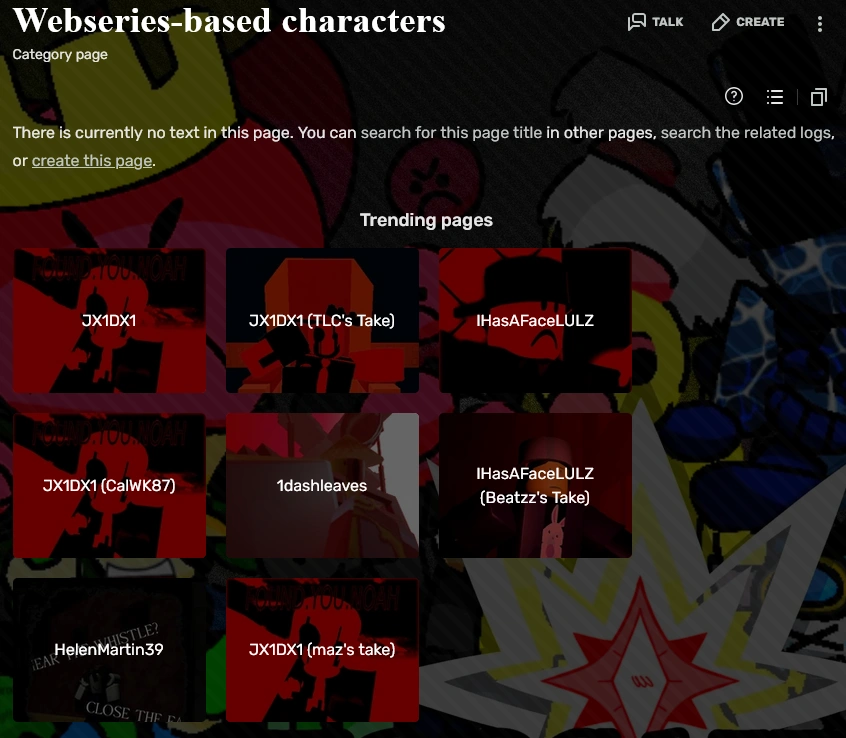This screenshot has width=846, height=738.
Task: Open the Talk discussion icon
Action: coord(637,22)
